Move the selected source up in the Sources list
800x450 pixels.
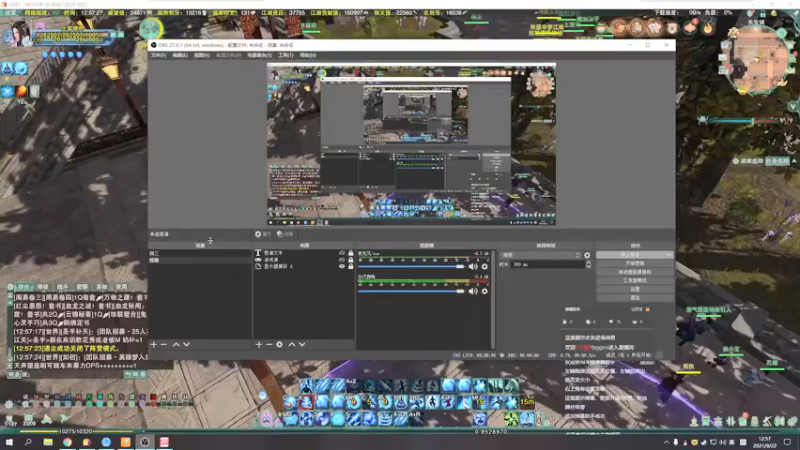[x=292, y=344]
